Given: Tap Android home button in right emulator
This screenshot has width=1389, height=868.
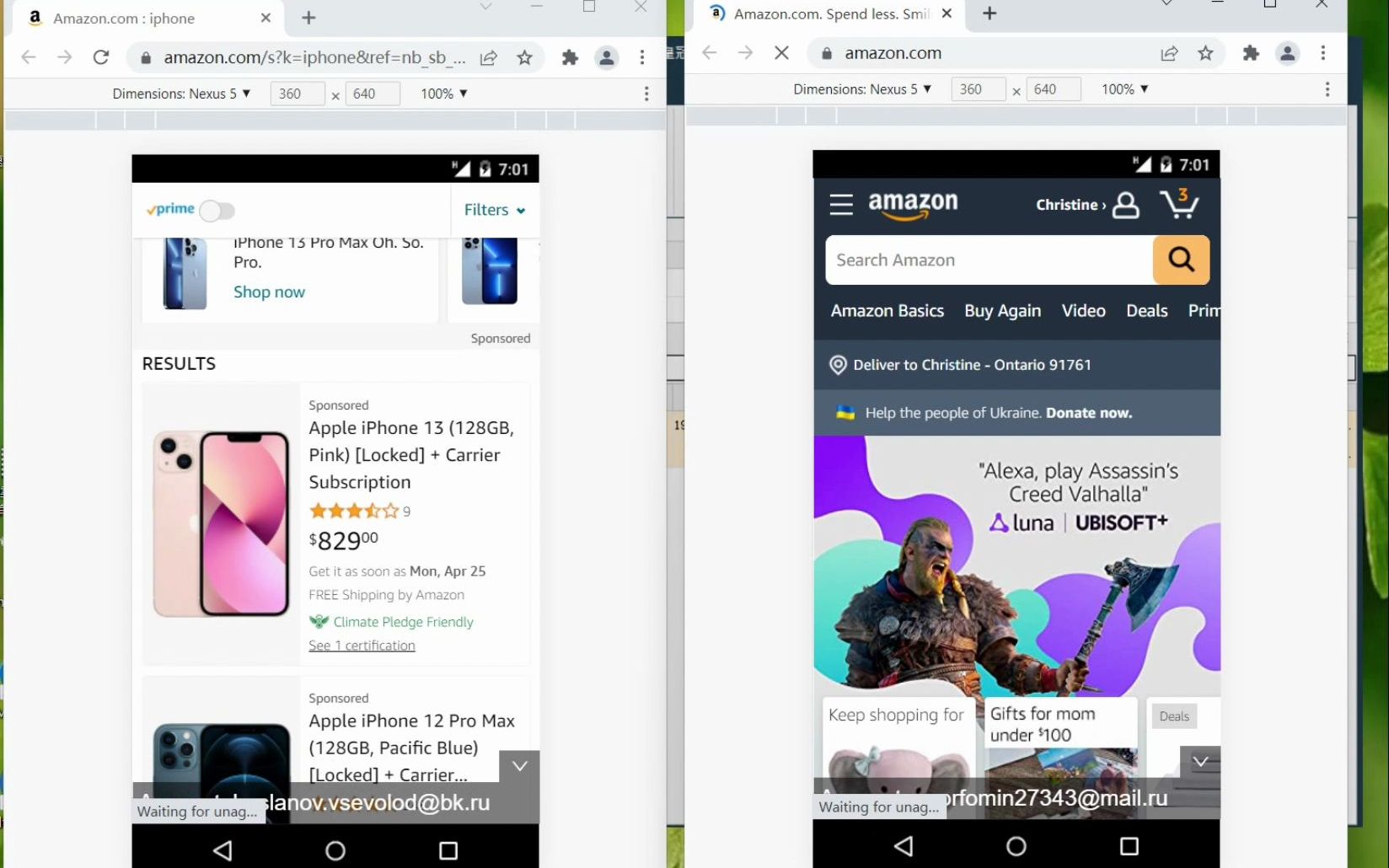Looking at the screenshot, I should tap(1016, 845).
